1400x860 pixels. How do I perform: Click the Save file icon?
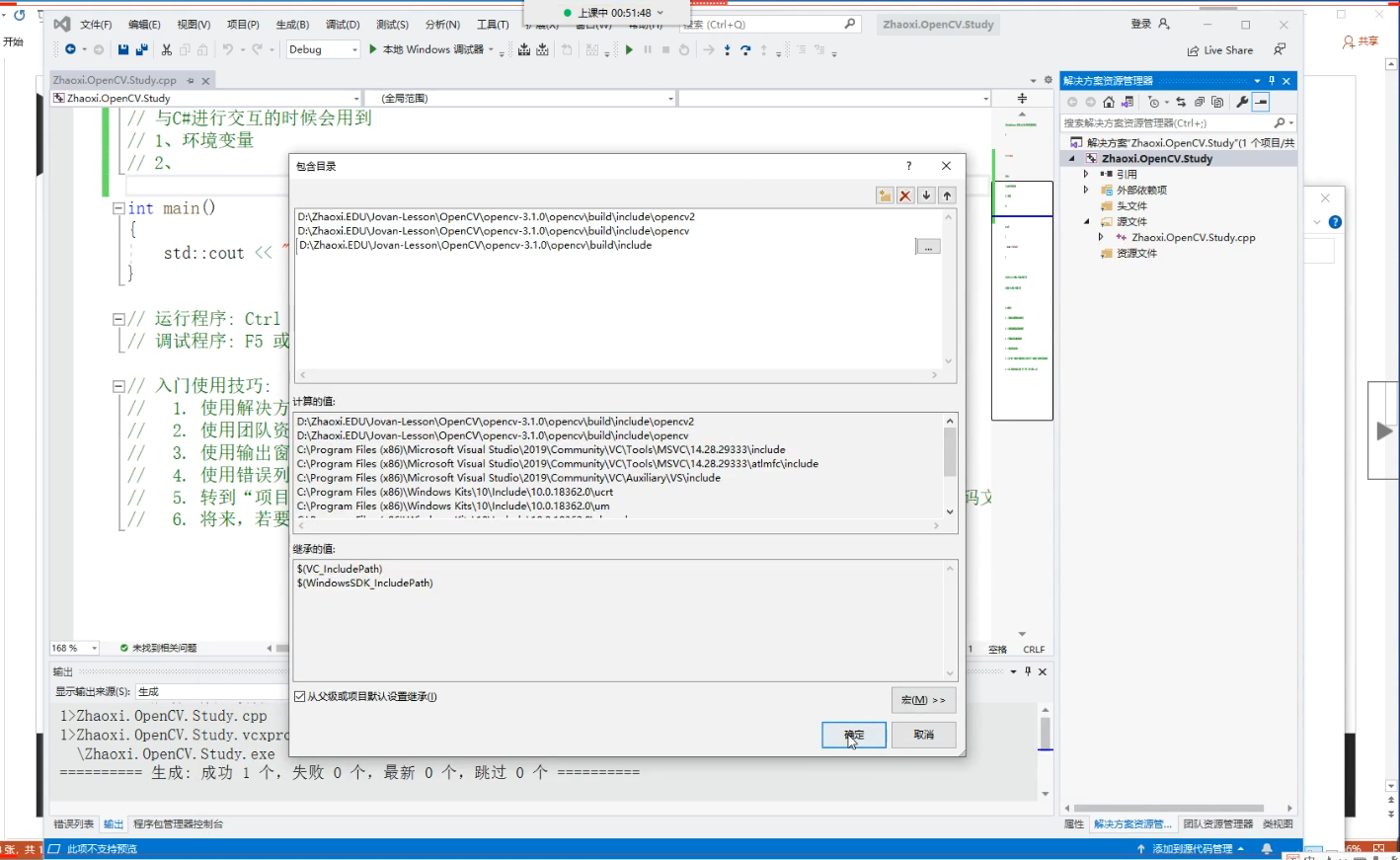[x=123, y=49]
